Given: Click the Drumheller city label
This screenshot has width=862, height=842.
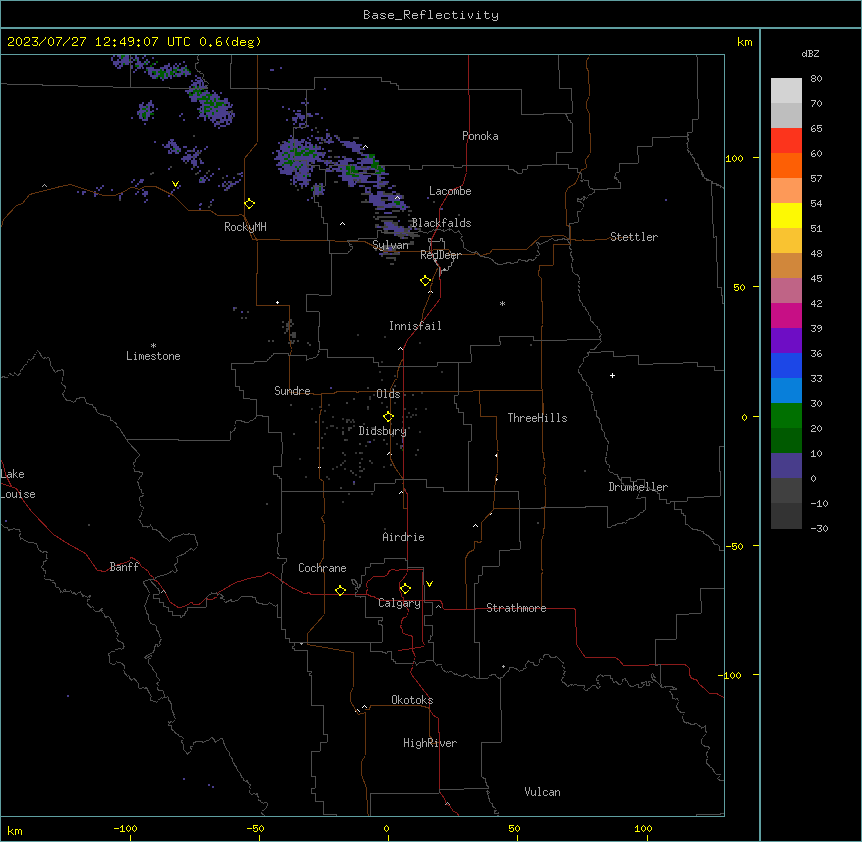Looking at the screenshot, I should [x=638, y=487].
